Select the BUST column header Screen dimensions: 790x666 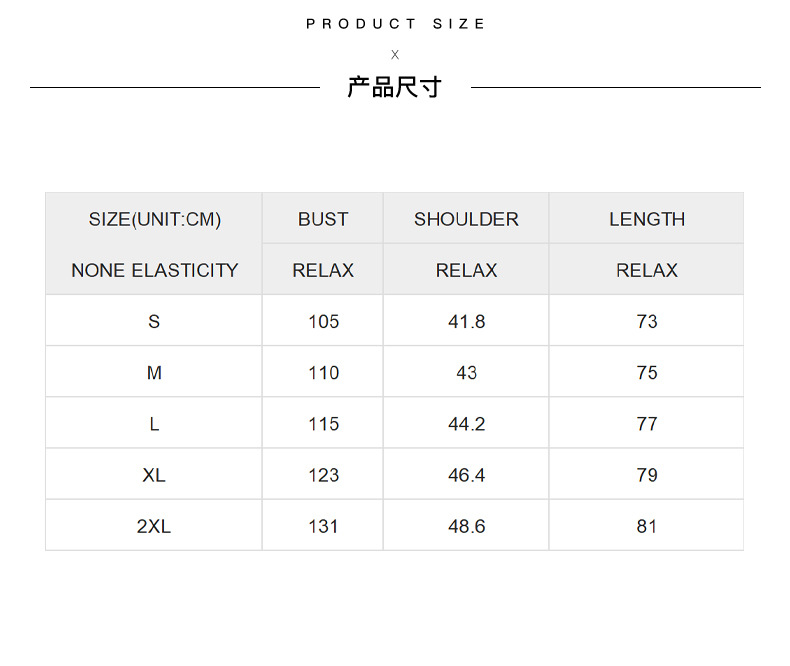click(x=323, y=219)
